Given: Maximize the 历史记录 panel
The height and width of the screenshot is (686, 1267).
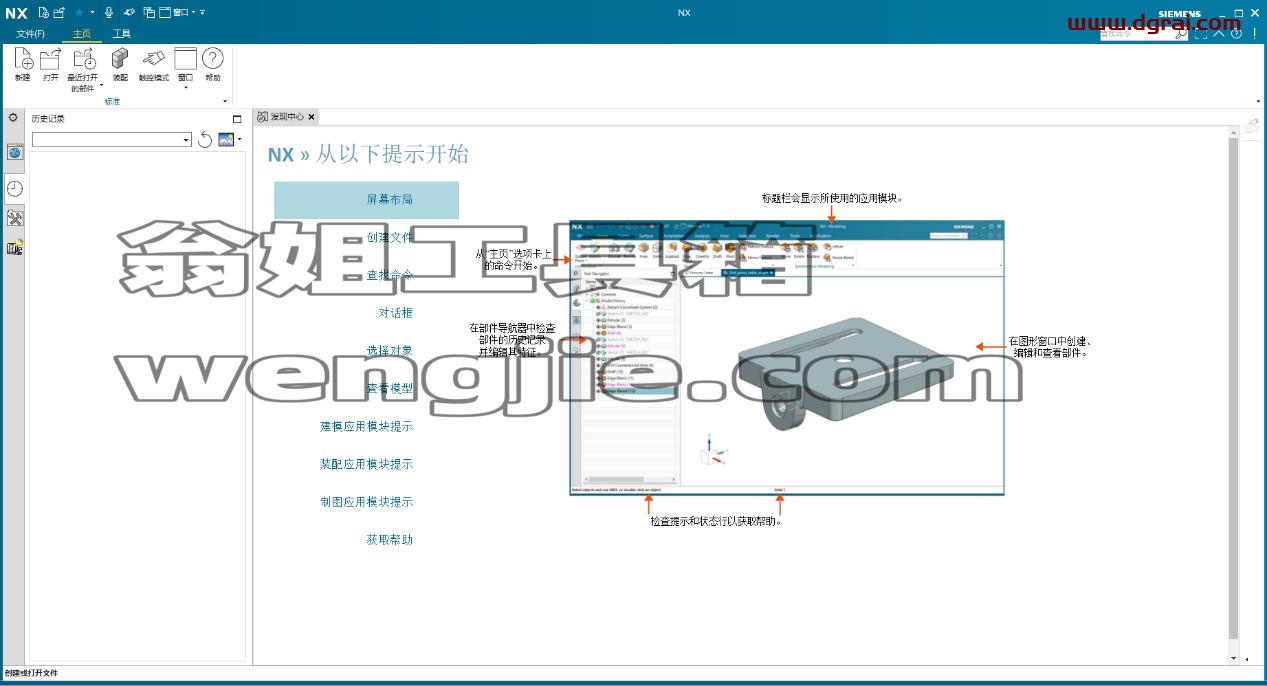Looking at the screenshot, I should pyautogui.click(x=237, y=119).
